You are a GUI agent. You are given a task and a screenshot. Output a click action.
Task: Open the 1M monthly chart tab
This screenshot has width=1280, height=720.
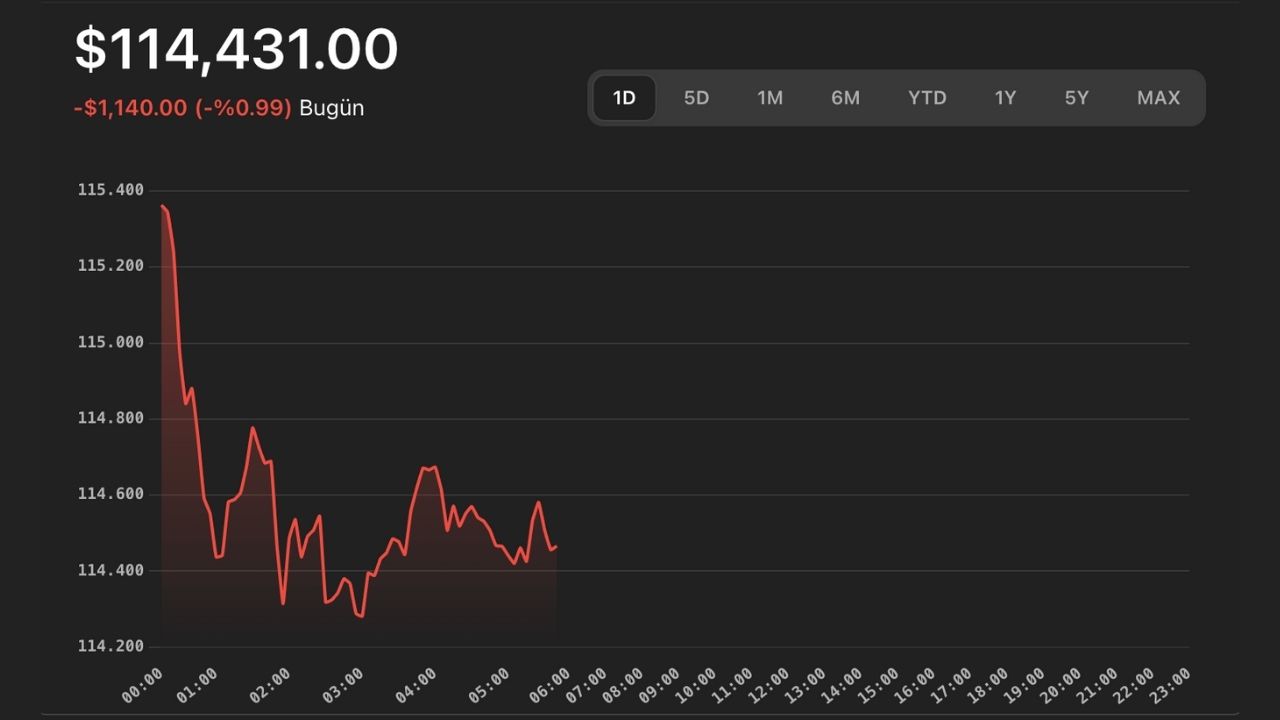point(770,97)
